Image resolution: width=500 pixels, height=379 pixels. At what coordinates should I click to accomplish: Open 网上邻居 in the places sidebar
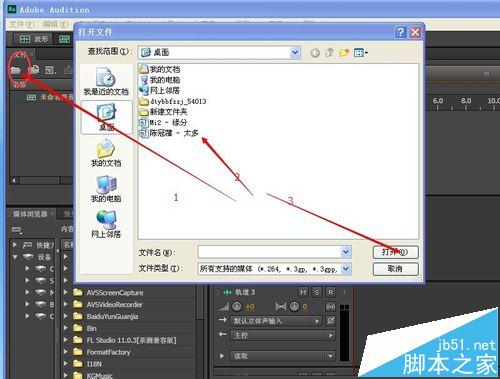(106, 224)
